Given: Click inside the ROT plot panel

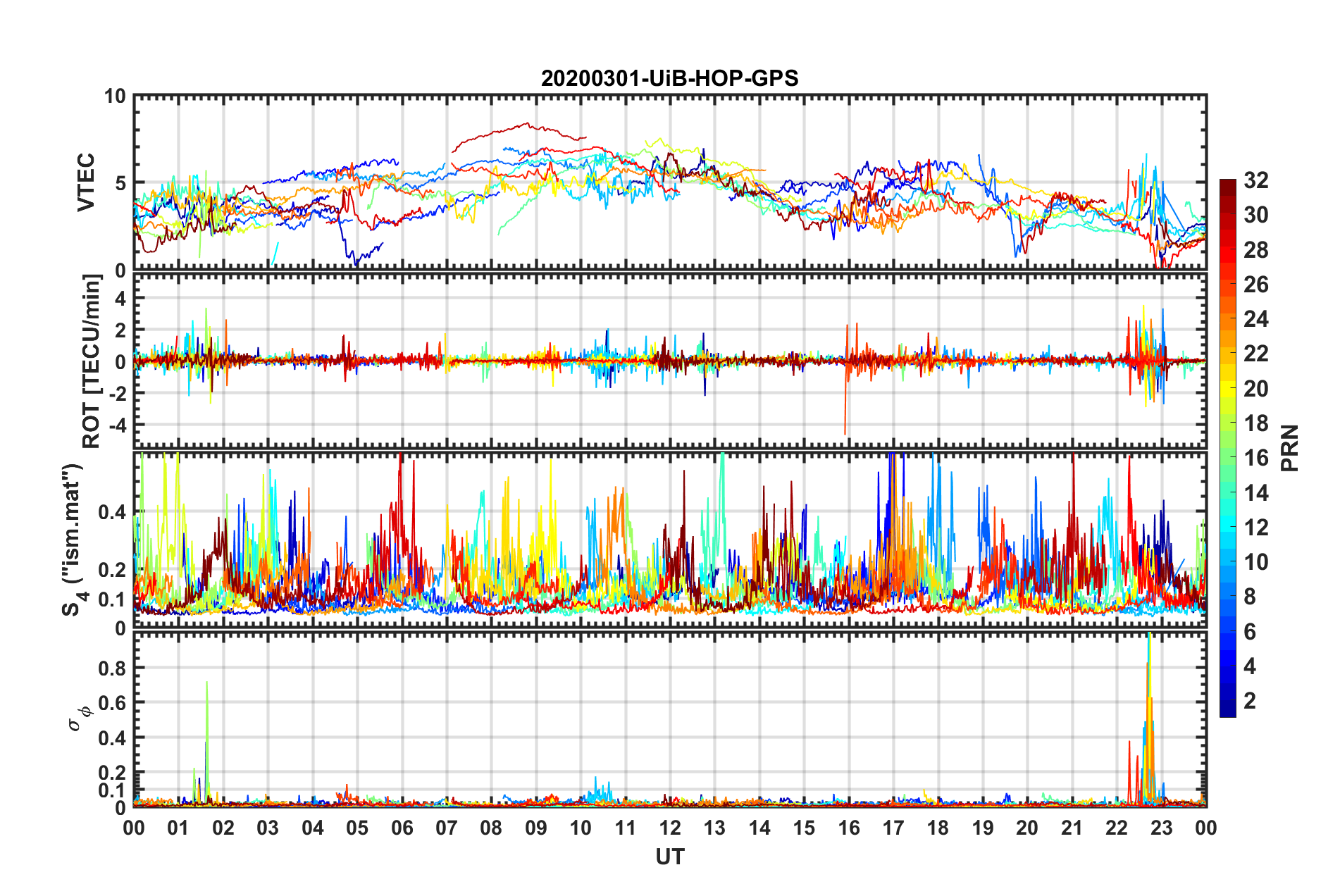Looking at the screenshot, I should pyautogui.click(x=670, y=361).
